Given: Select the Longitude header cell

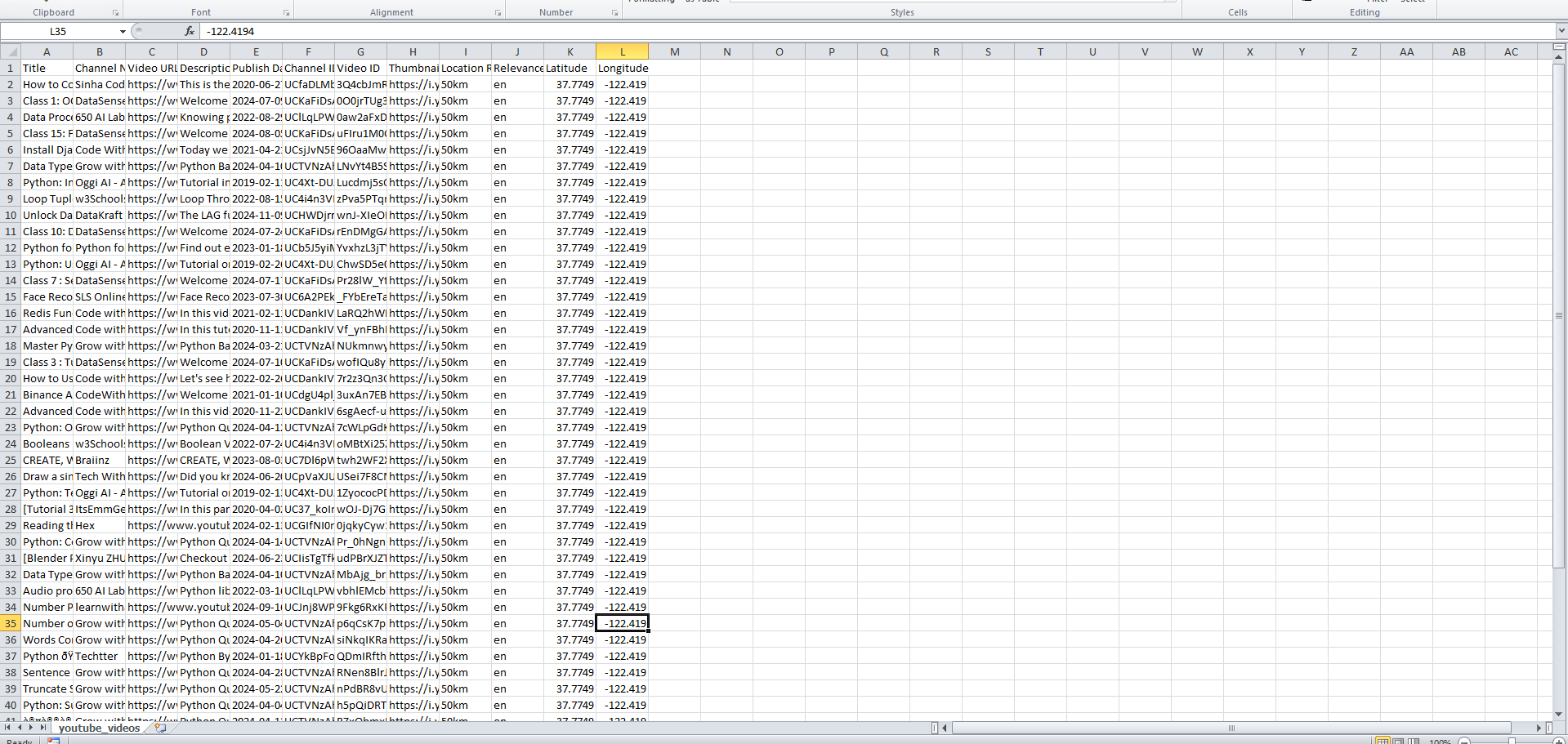Looking at the screenshot, I should [622, 68].
